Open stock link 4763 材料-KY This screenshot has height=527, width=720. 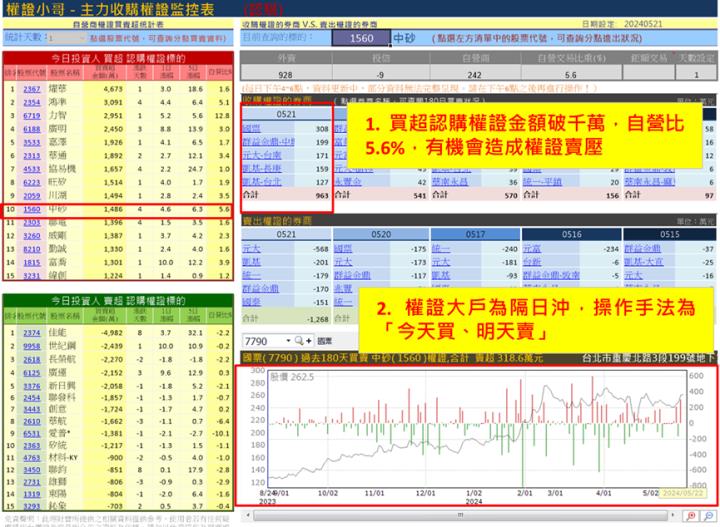[x=32, y=458]
